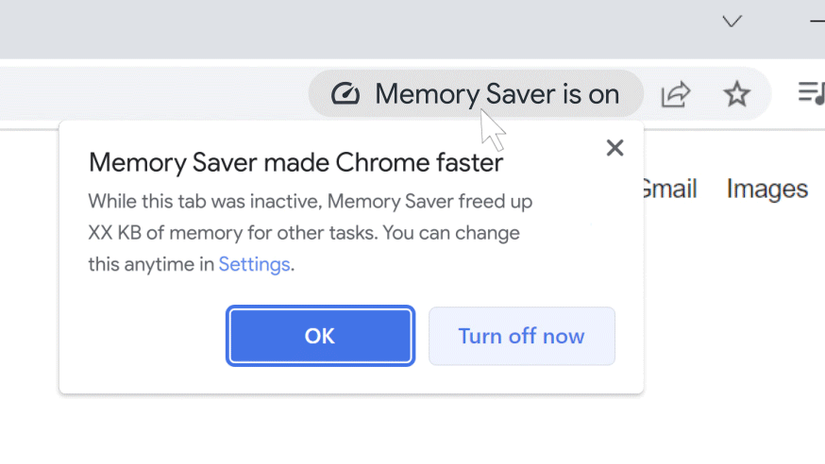Open tab search chevron in title bar
This screenshot has width=825, height=464.
(732, 21)
